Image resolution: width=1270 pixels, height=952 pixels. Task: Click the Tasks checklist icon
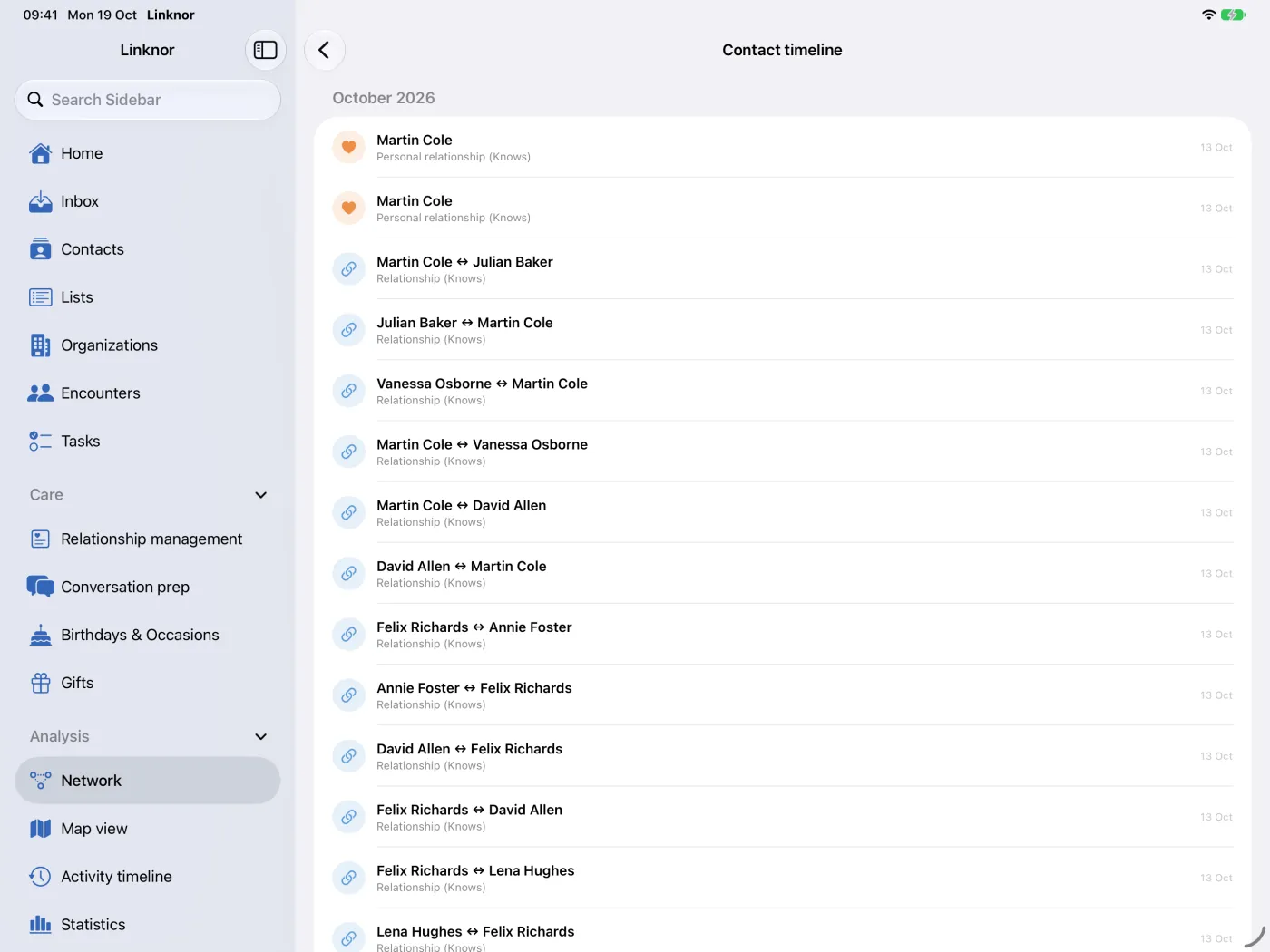pos(40,442)
